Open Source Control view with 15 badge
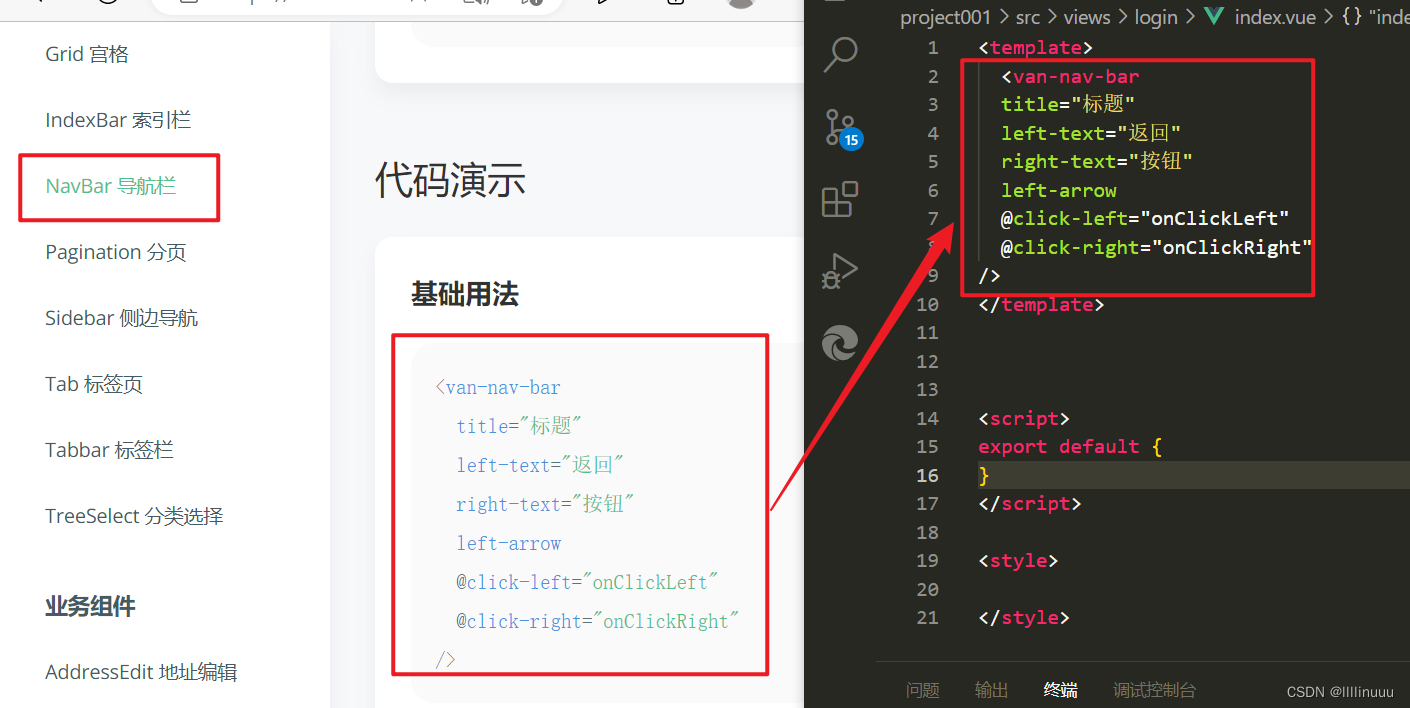Screen dimensions: 1410x708 (x=842, y=128)
